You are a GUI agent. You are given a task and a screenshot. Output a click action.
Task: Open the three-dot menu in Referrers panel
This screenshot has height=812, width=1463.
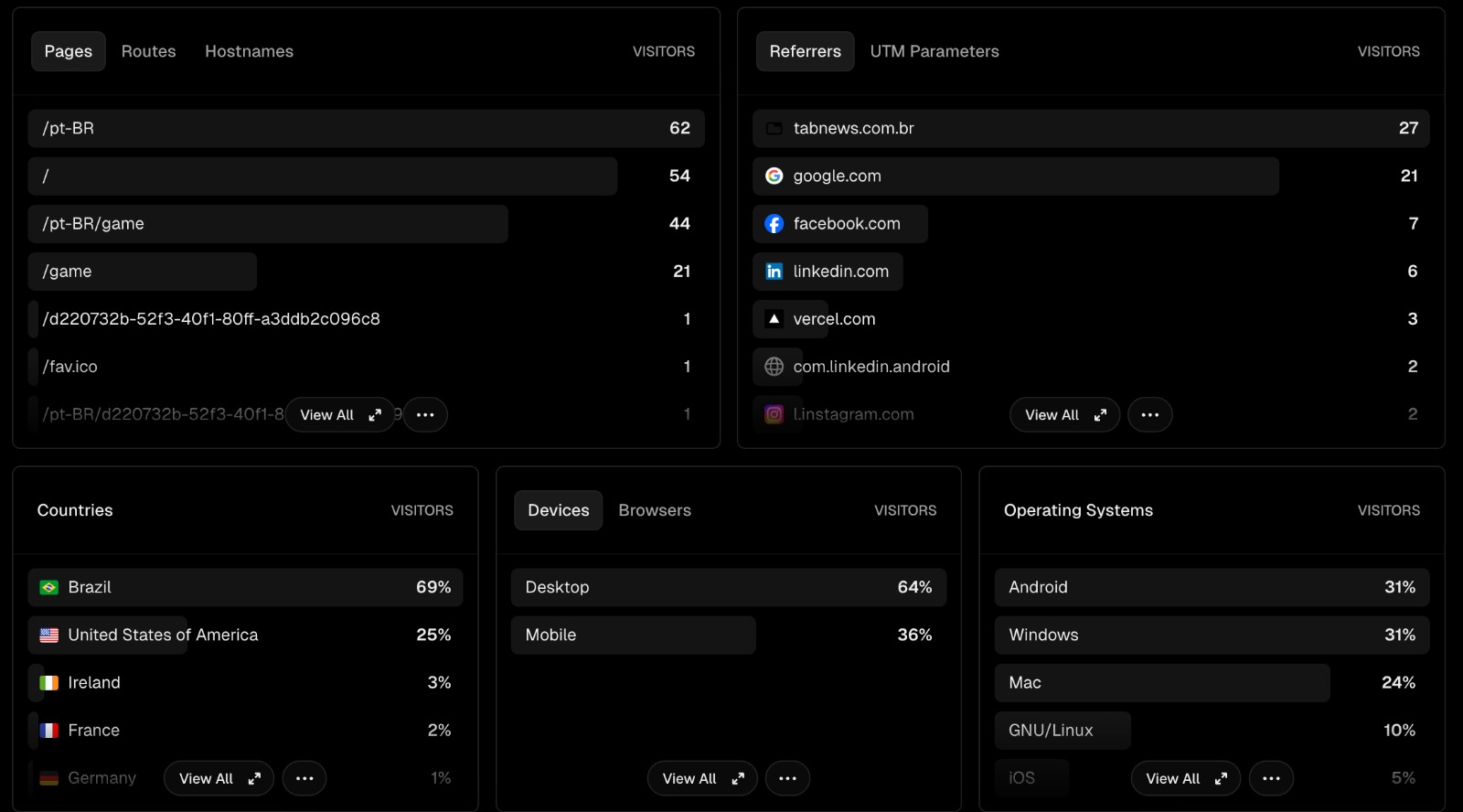1149,415
